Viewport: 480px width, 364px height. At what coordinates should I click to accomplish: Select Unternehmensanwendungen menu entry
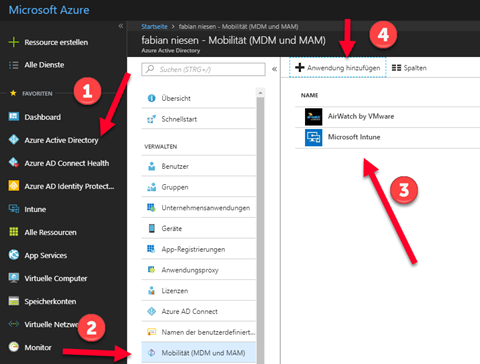coord(198,208)
